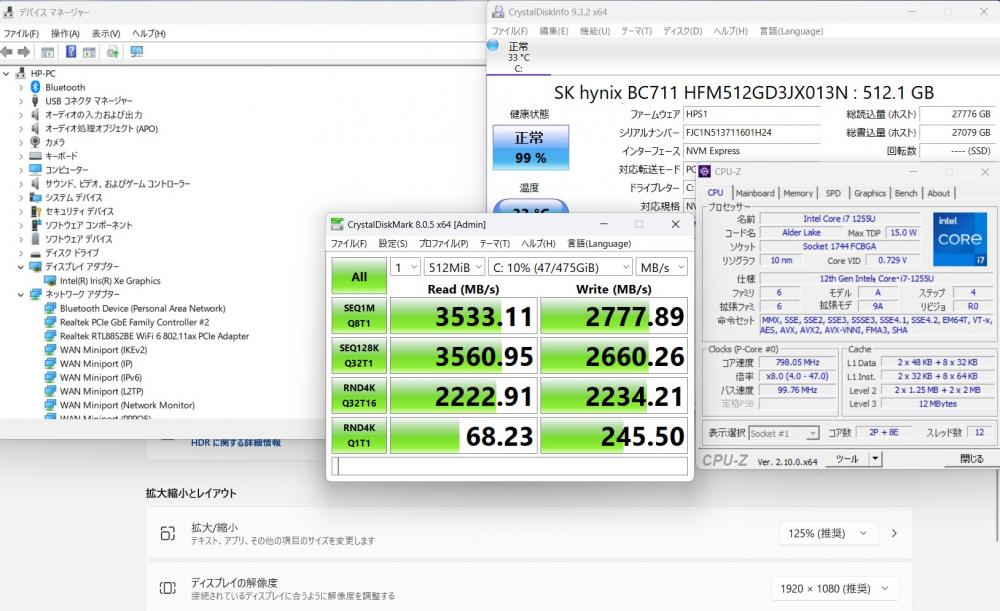
Task: Collapse the ネットワーク アダプター node
Action: [x=20, y=294]
